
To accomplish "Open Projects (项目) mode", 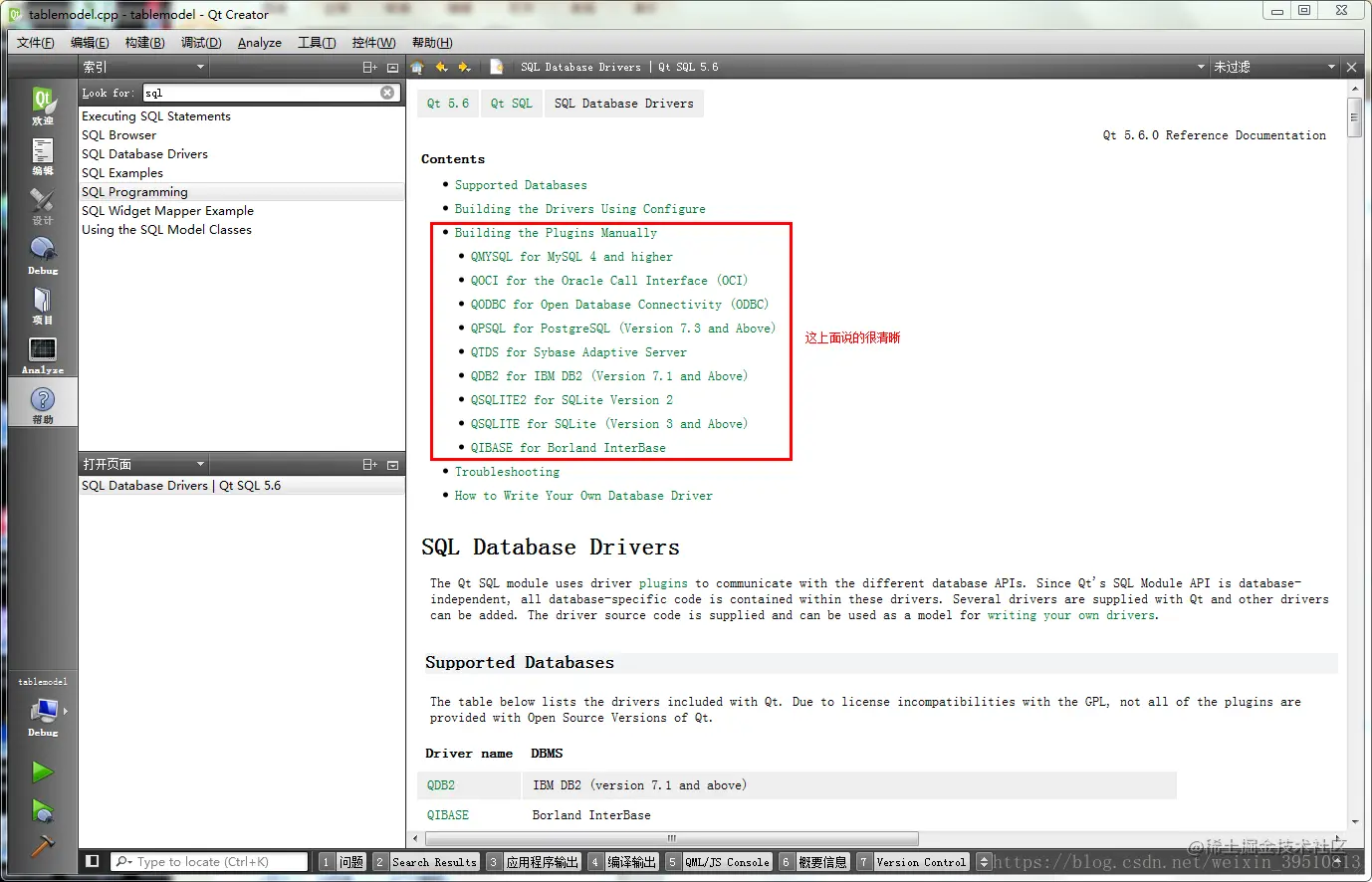I will tap(43, 305).
